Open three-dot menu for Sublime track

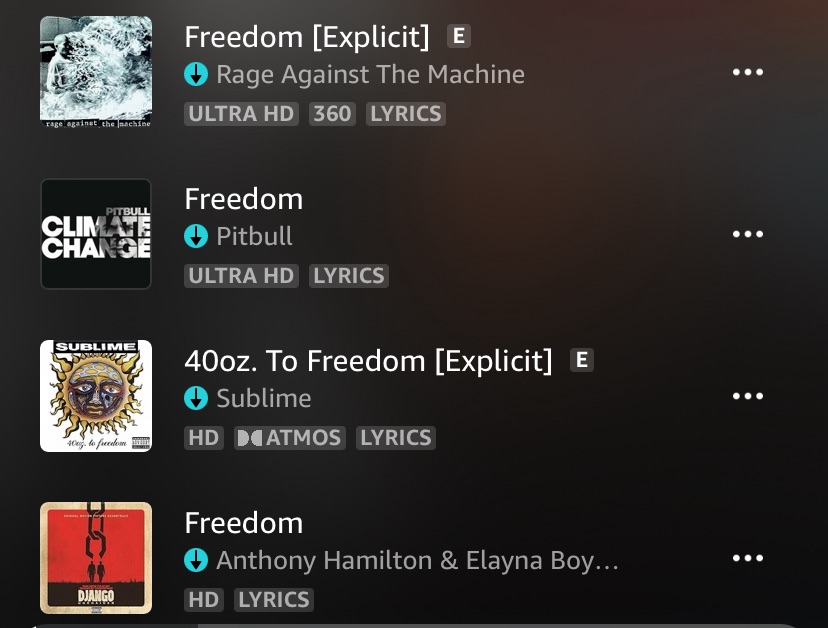click(748, 396)
